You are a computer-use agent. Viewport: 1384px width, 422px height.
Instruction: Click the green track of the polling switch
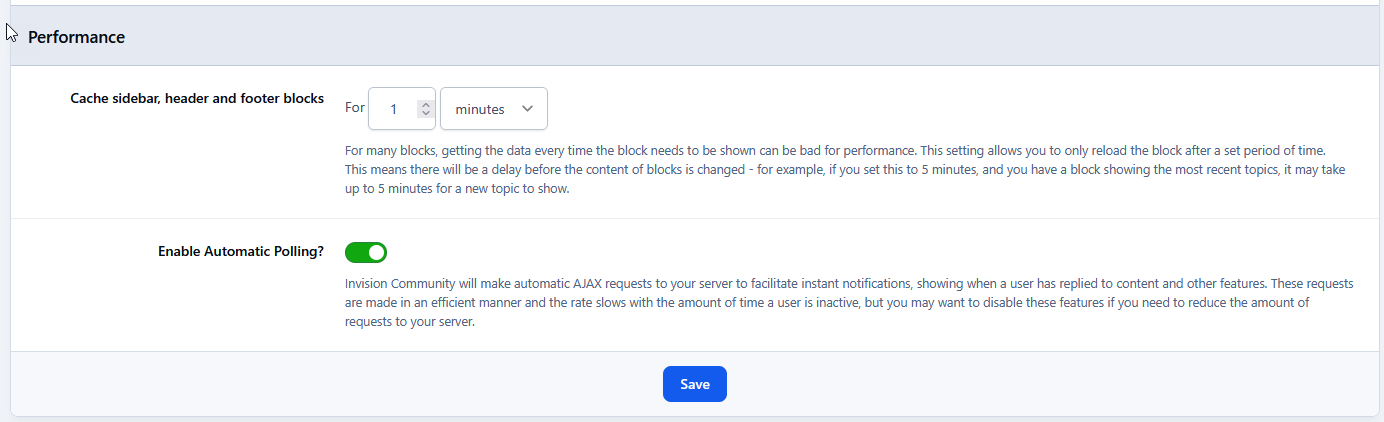355,252
